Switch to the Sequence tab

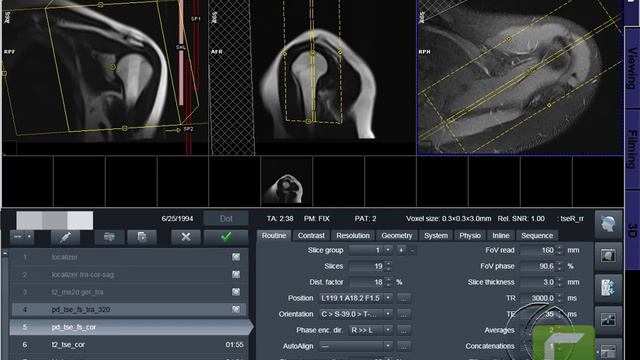tap(537, 236)
